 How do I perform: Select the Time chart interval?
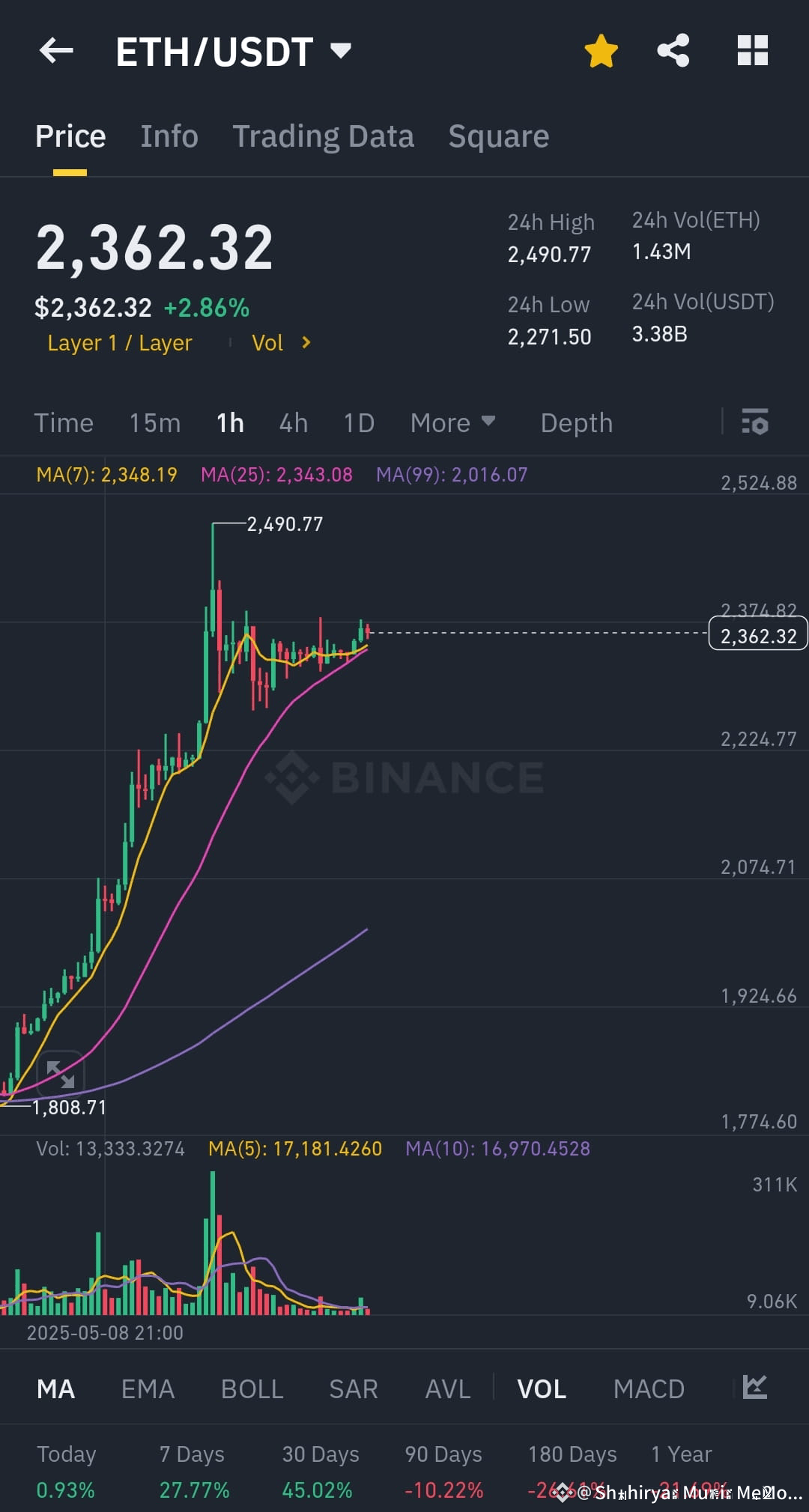point(64,423)
